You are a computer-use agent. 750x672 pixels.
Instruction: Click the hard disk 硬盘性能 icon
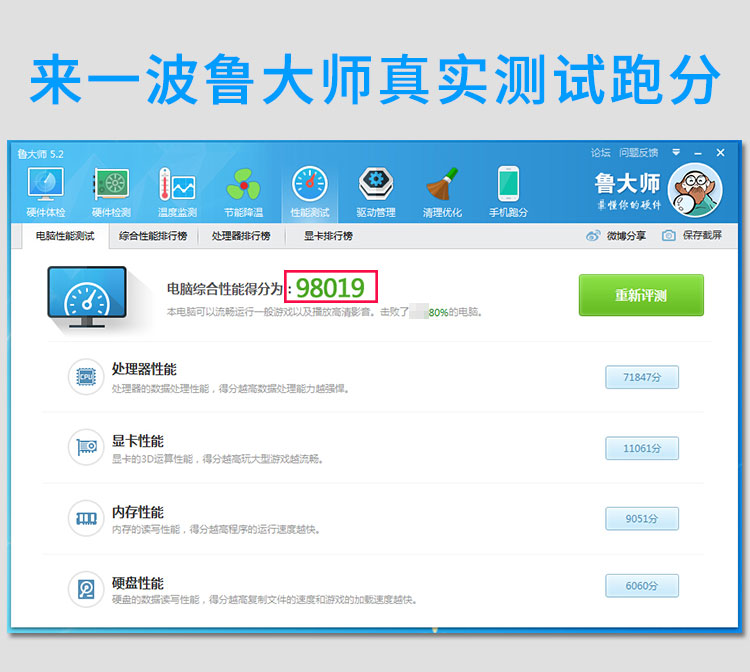point(86,589)
